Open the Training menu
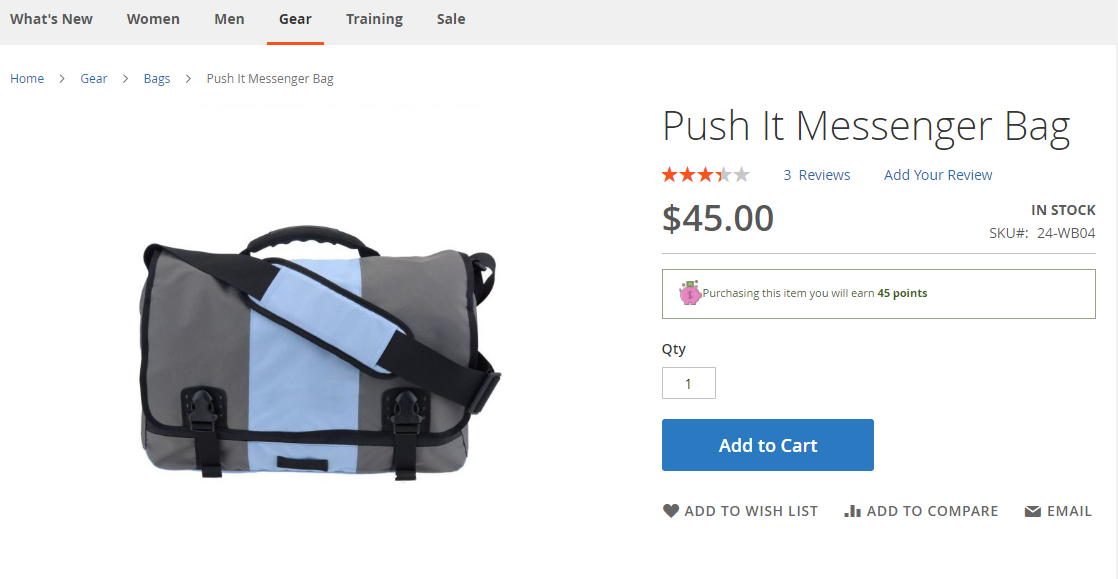Viewport: 1118px width, 579px height. click(x=374, y=19)
